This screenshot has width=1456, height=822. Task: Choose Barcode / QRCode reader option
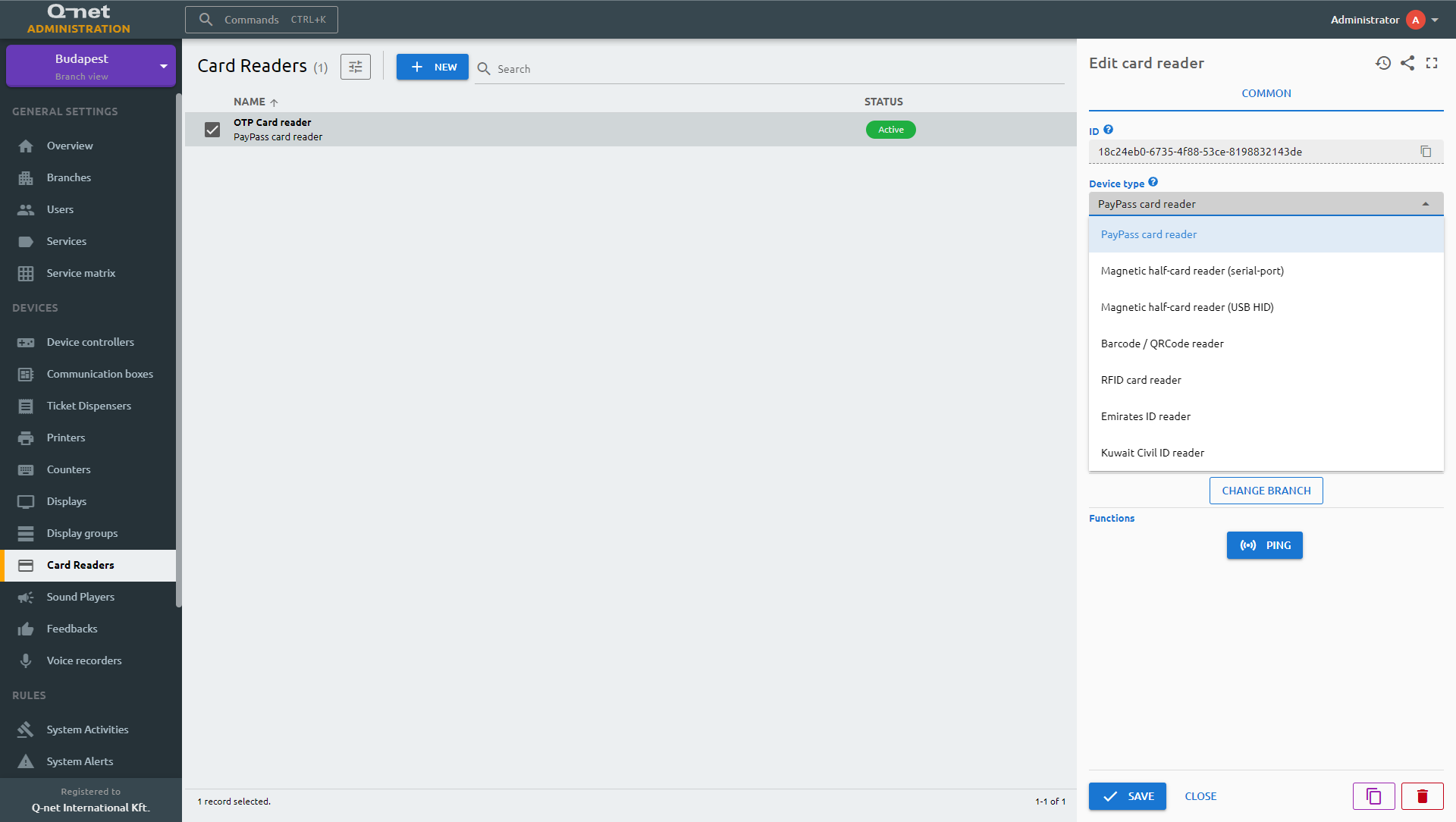1266,344
